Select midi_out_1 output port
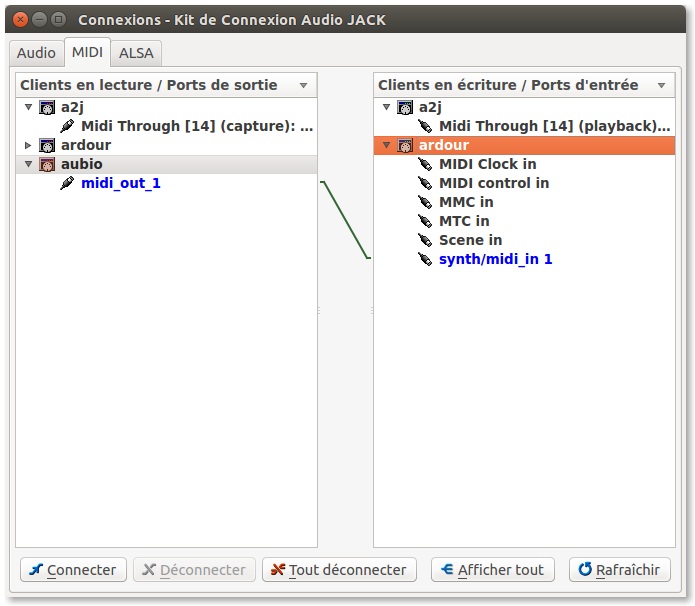The height and width of the screenshot is (606, 695). [121, 183]
